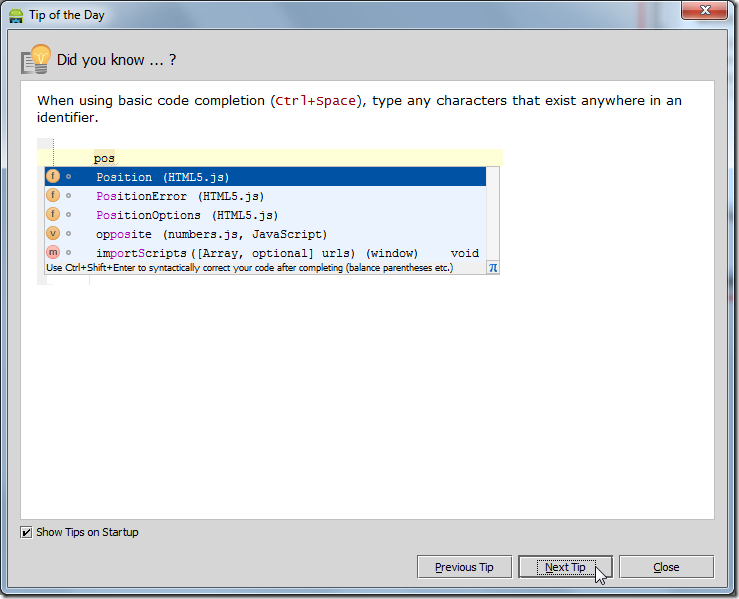This screenshot has height=599, width=739.
Task: Click the window X close button
Action: [705, 10]
